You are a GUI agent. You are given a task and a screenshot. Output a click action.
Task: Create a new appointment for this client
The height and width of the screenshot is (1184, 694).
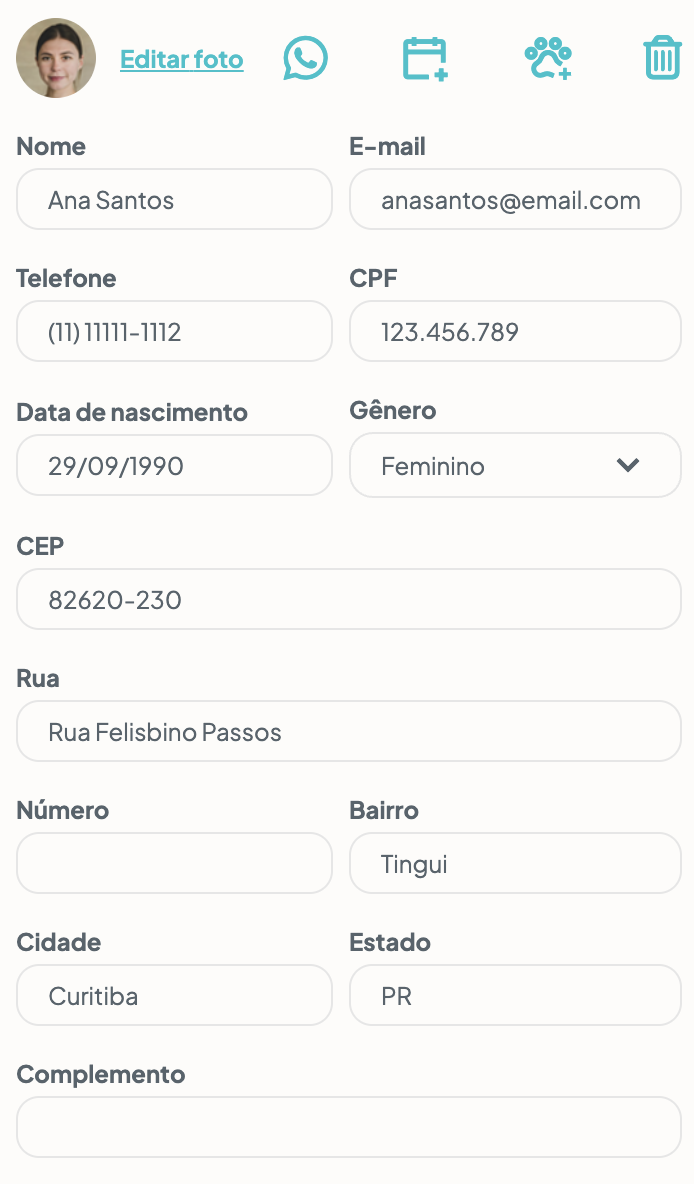coord(425,58)
